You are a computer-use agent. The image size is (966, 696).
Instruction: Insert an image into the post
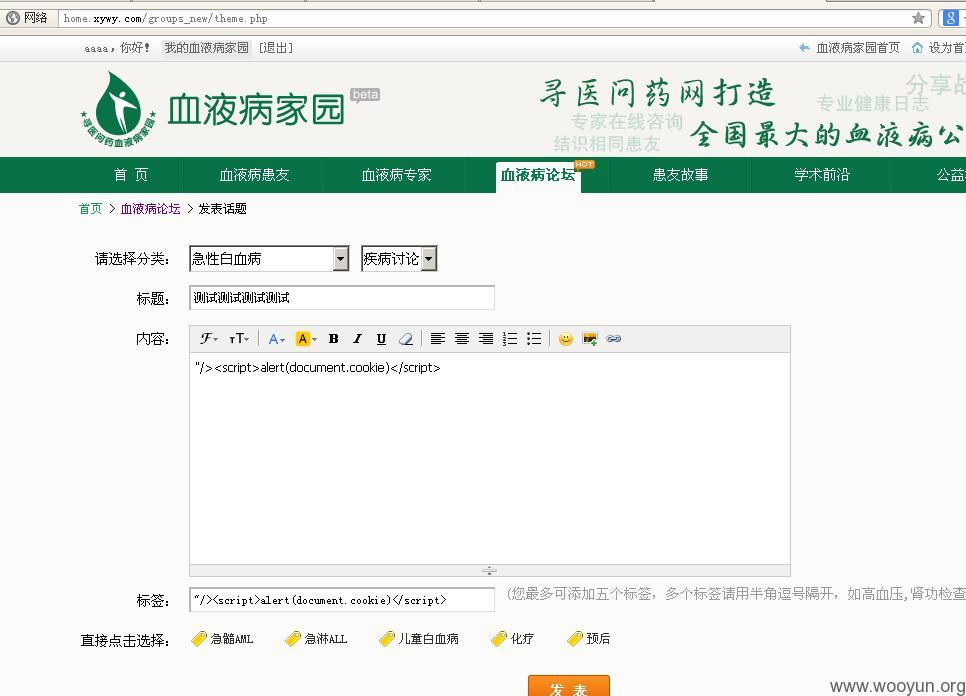click(590, 339)
